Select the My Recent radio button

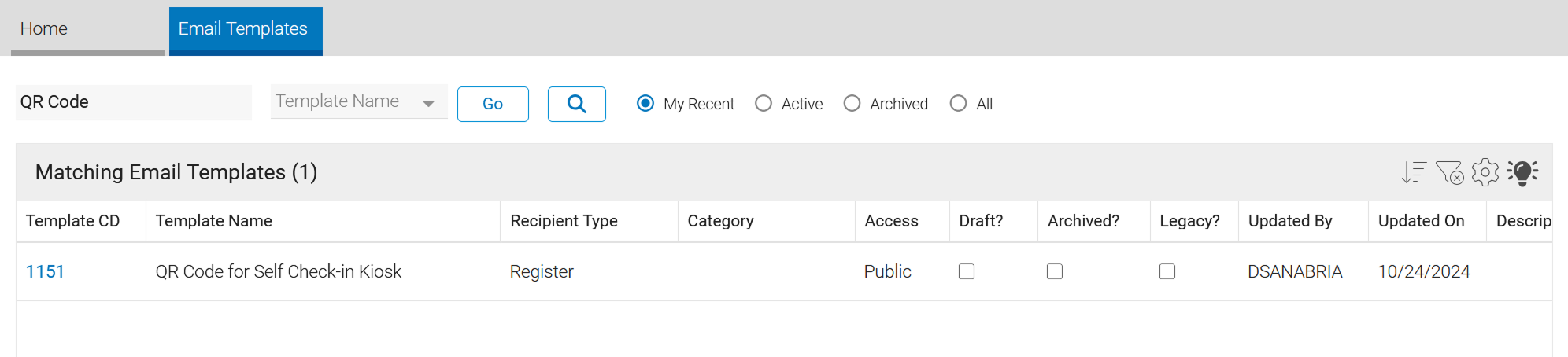tap(645, 104)
